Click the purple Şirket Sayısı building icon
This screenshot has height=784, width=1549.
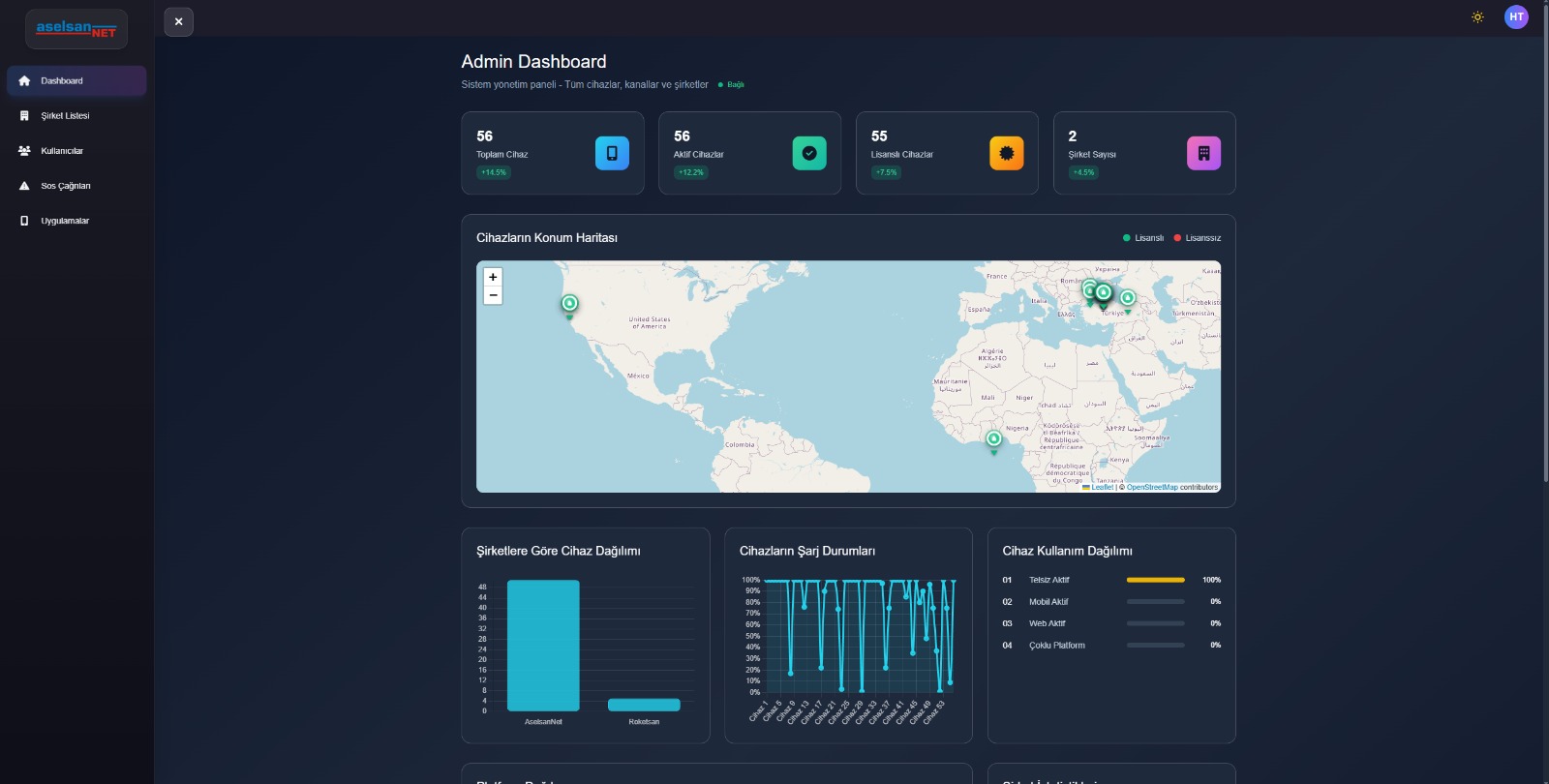1203,153
